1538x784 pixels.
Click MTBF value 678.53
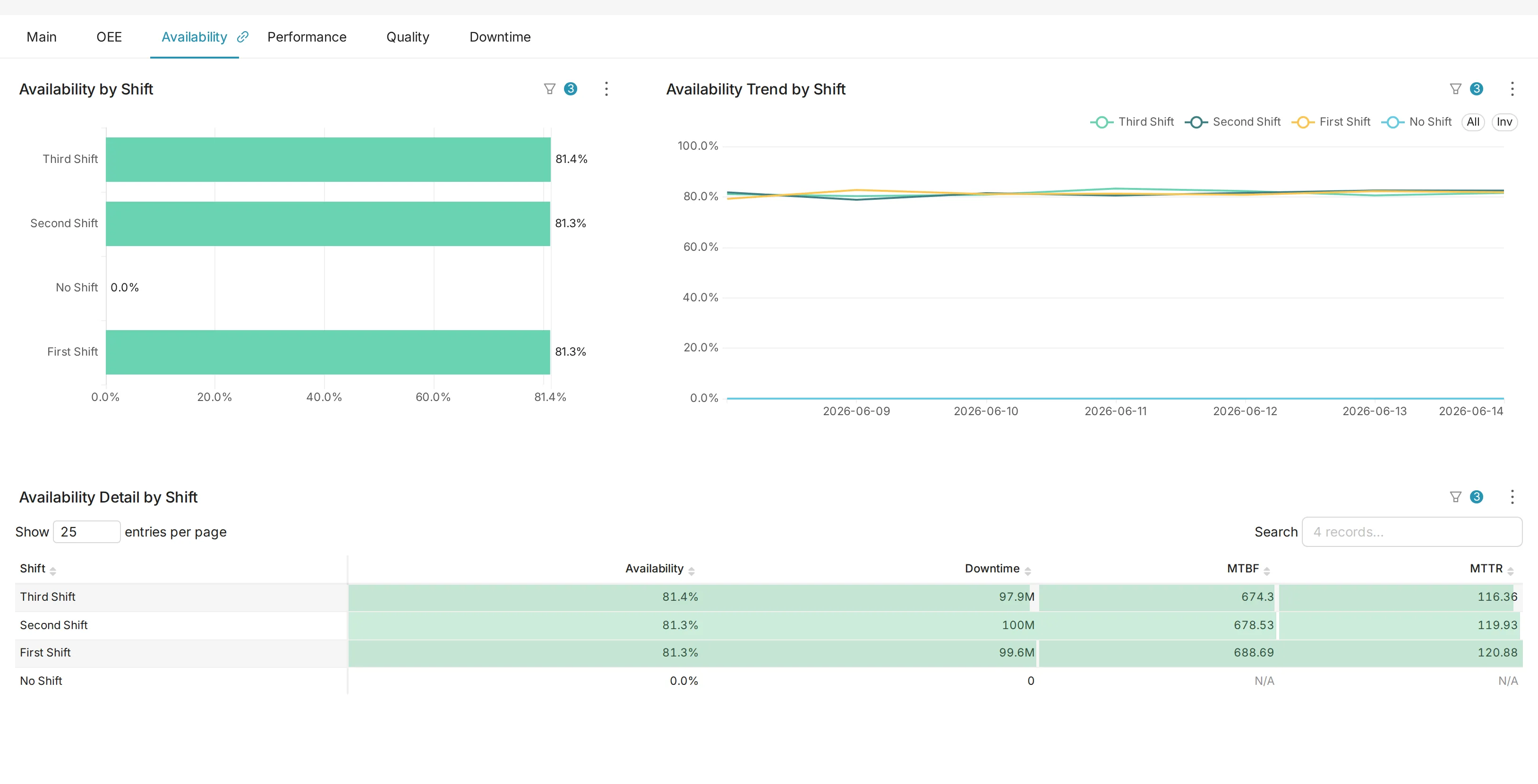(1253, 624)
